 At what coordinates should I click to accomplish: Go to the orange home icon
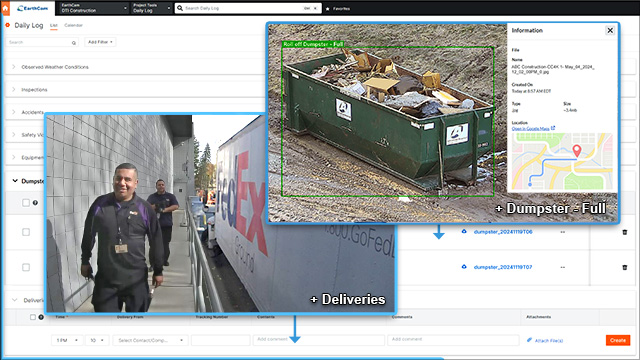[x=5, y=8]
